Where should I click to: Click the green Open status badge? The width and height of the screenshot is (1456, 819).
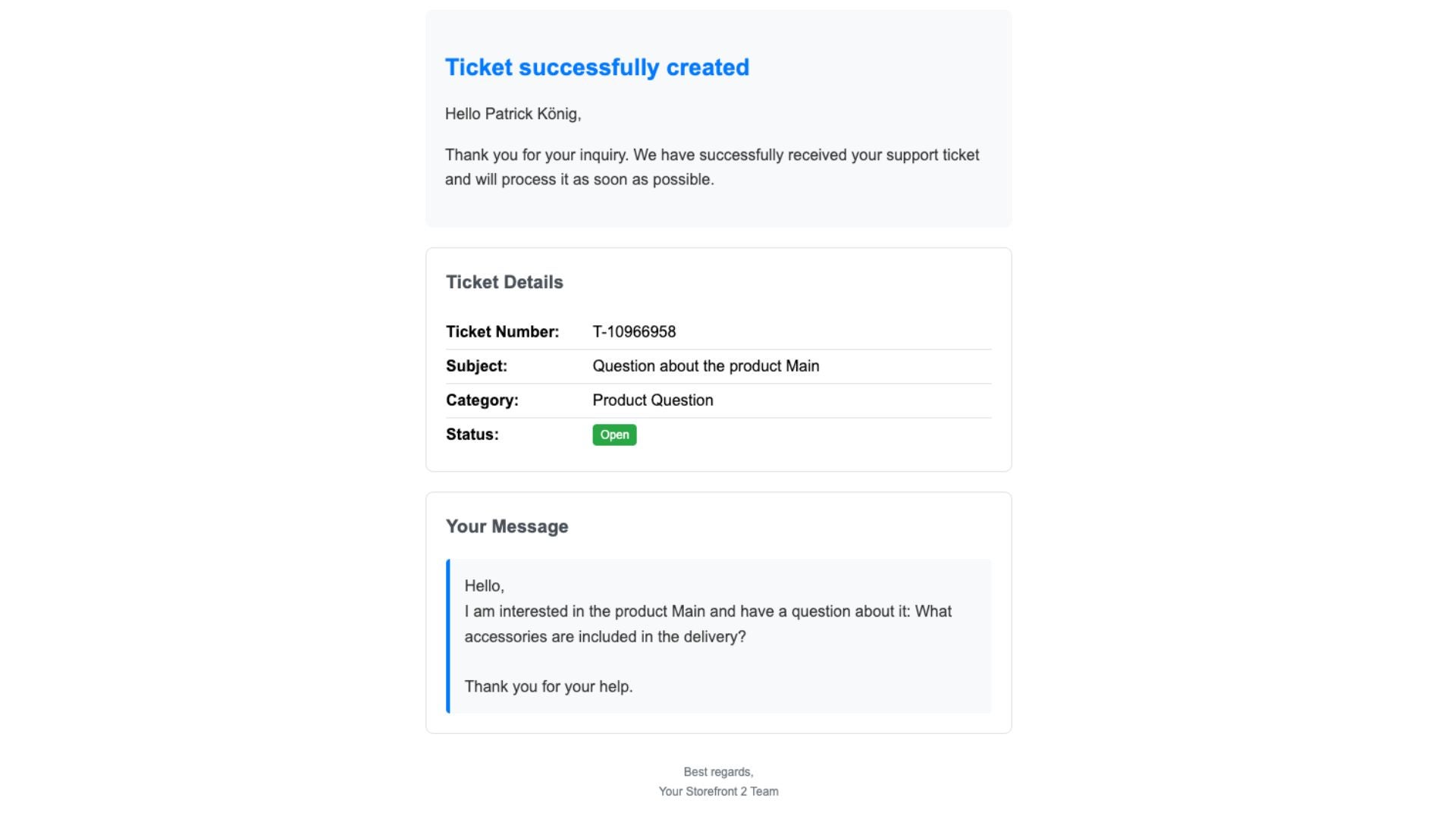[x=614, y=435]
